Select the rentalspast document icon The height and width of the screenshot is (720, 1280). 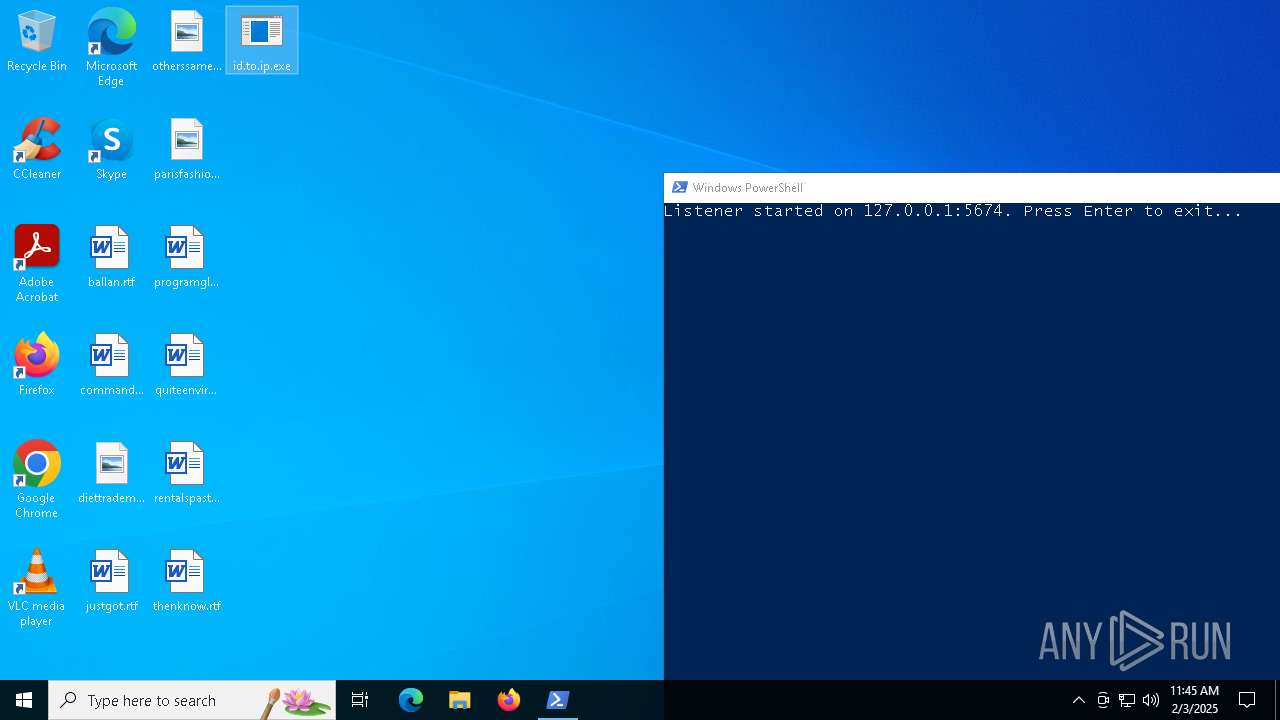point(187,473)
